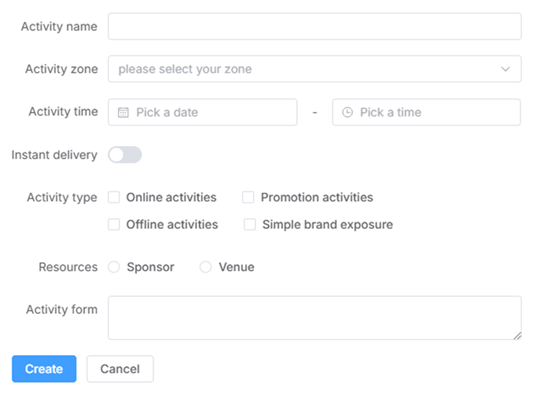Screen dimensions: 554x402
Task: Click the resize grip of Activity form textarea
Action: click(x=517, y=336)
